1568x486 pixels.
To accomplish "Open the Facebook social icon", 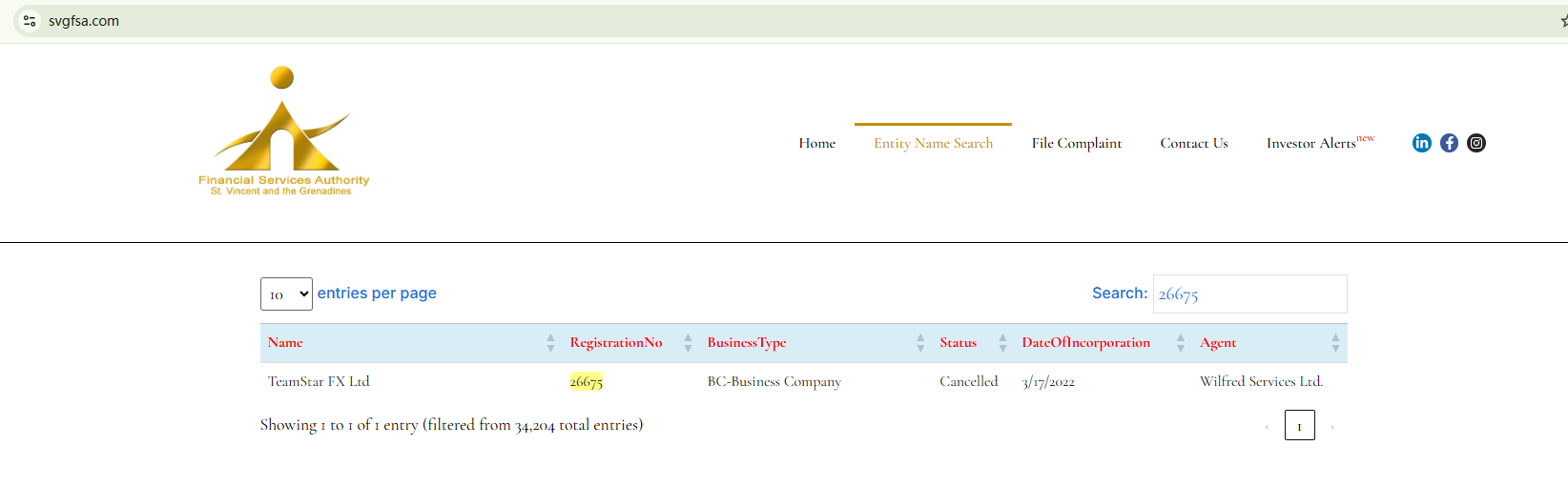I will 1449,143.
